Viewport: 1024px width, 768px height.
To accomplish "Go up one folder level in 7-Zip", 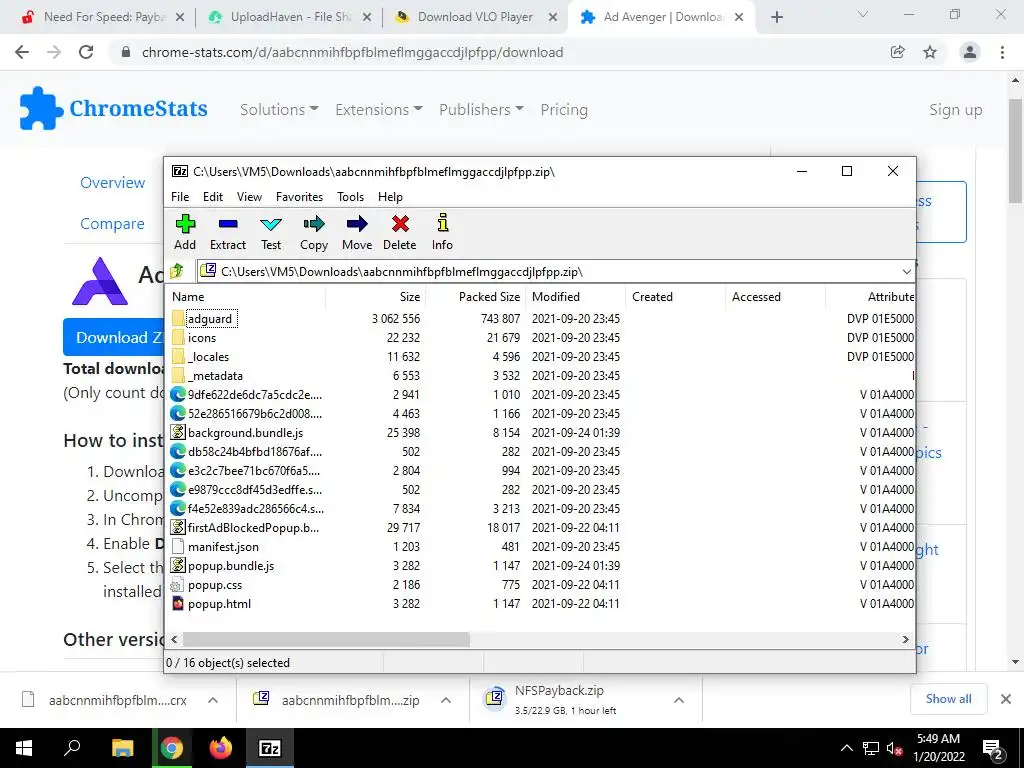I will [176, 270].
